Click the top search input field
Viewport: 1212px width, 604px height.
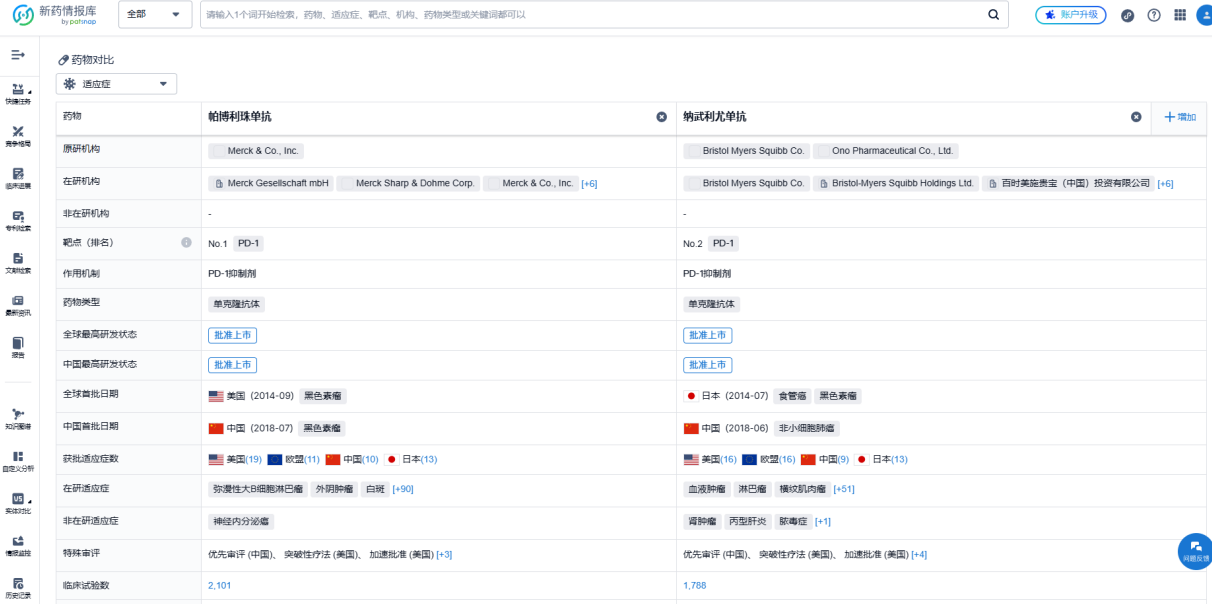(x=590, y=15)
